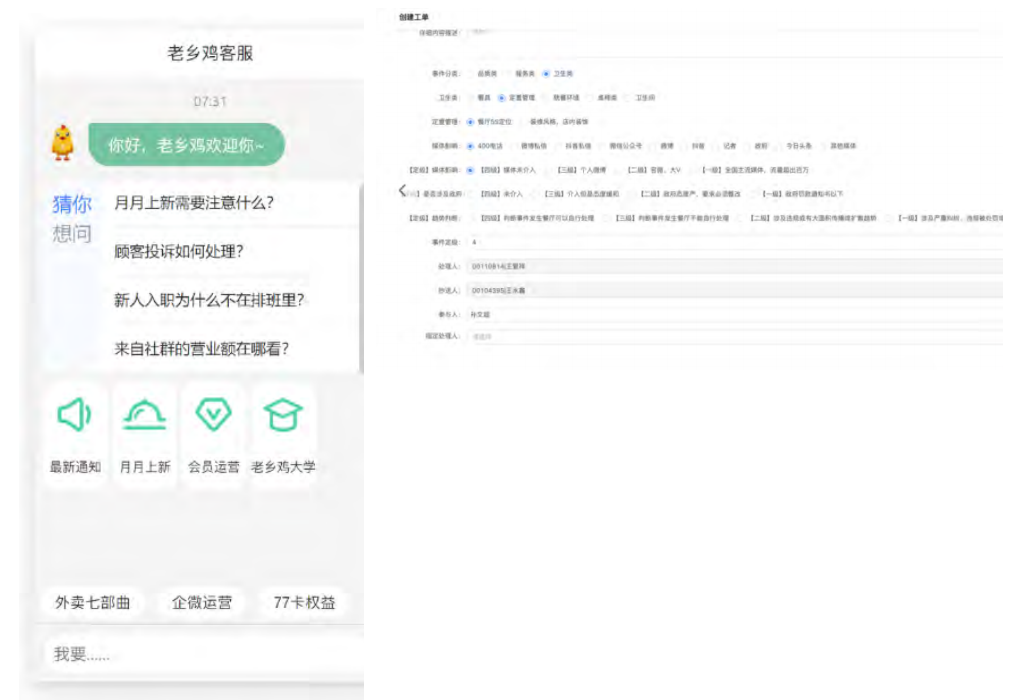The width and height of the screenshot is (1024, 700).
Task: Click the left back arrow chevron
Action: click(402, 190)
